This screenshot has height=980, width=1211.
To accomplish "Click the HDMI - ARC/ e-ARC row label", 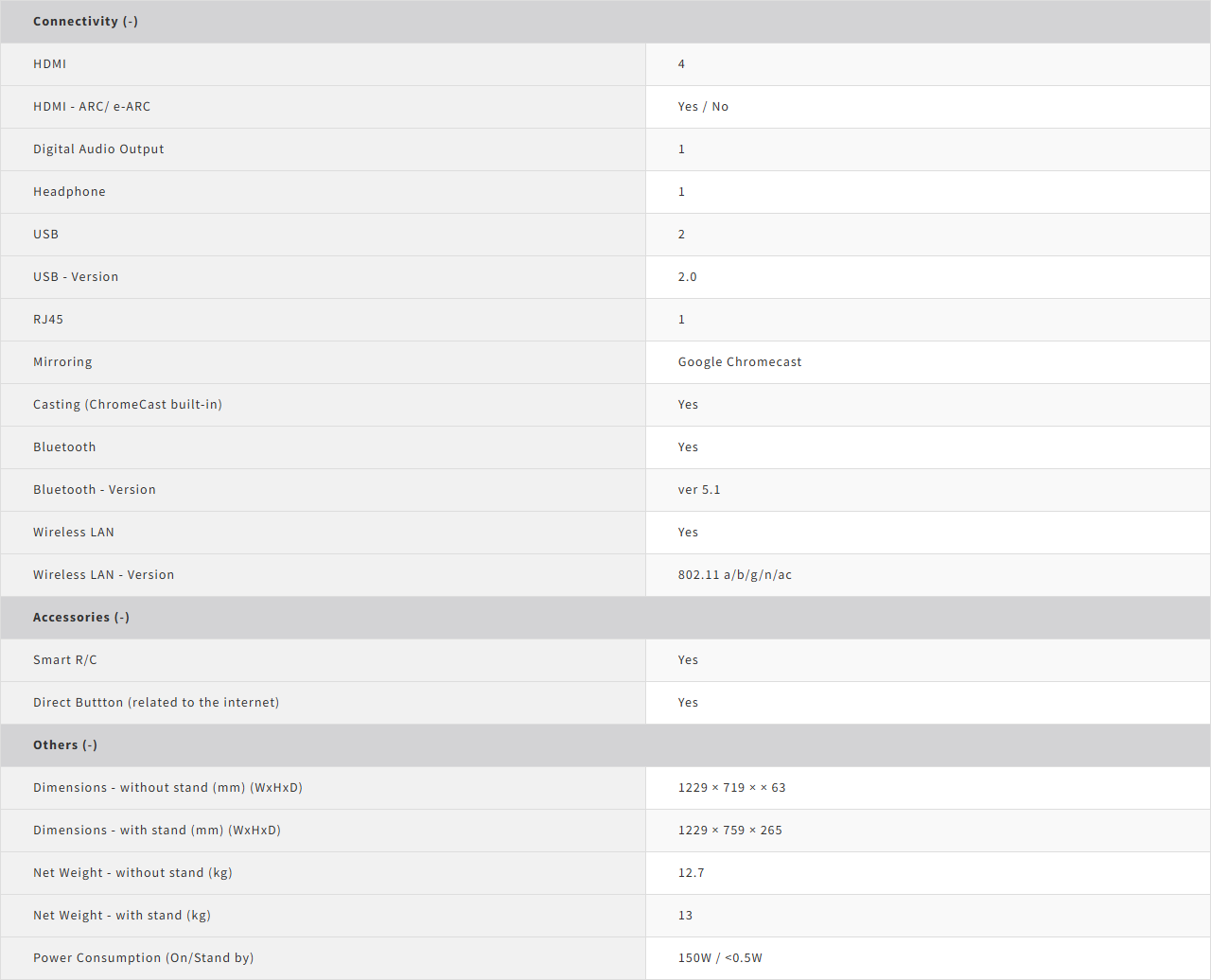I will coord(92,106).
